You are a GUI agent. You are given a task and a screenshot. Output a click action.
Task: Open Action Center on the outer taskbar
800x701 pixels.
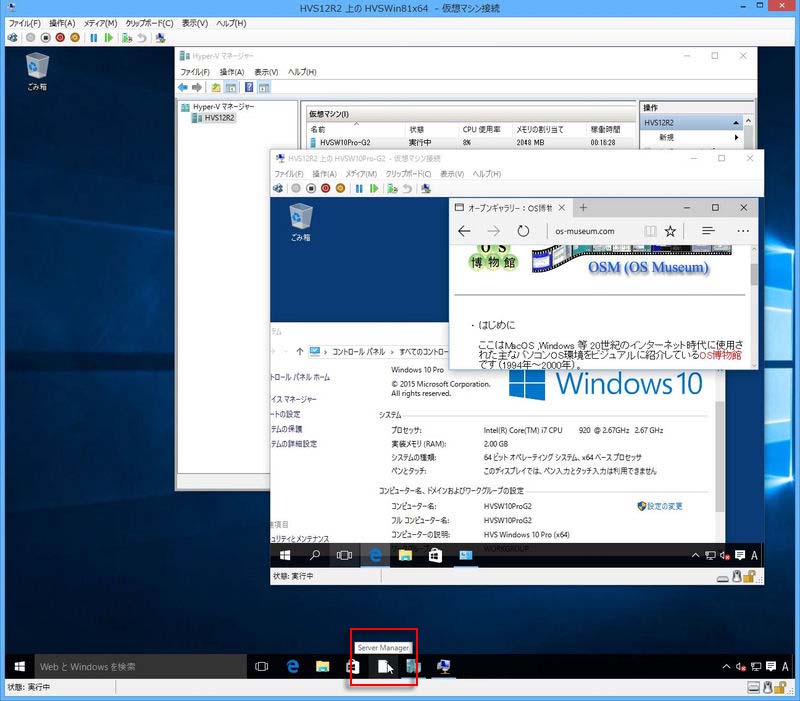[x=771, y=666]
